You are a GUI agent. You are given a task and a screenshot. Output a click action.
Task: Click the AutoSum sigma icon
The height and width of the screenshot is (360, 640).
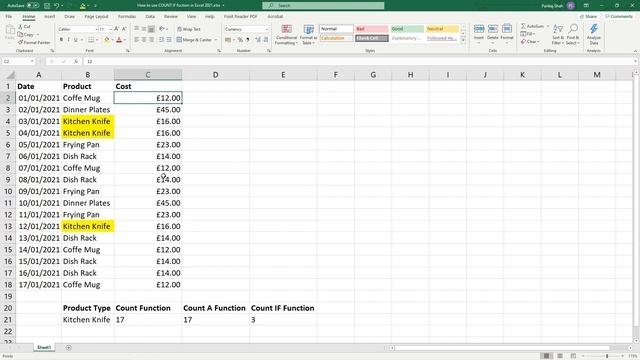tap(523, 26)
